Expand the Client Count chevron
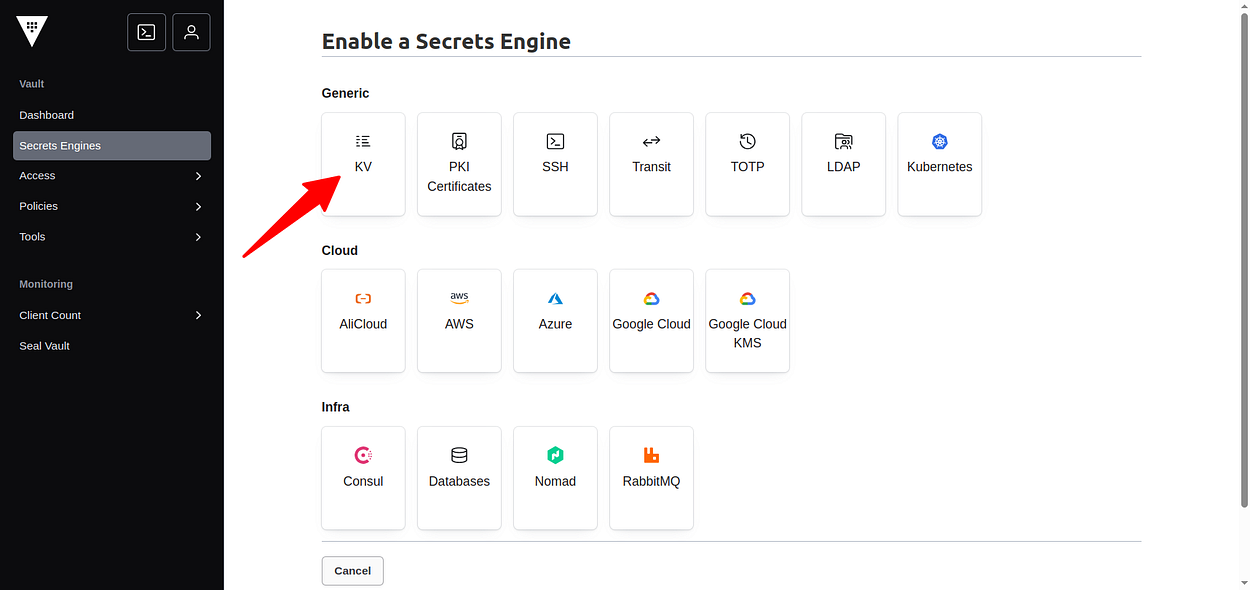The height and width of the screenshot is (590, 1250). click(x=198, y=315)
